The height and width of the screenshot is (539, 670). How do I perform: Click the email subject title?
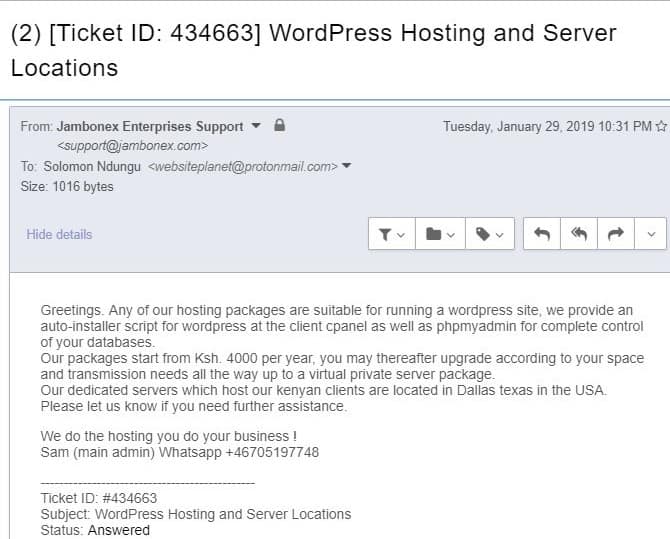point(313,50)
